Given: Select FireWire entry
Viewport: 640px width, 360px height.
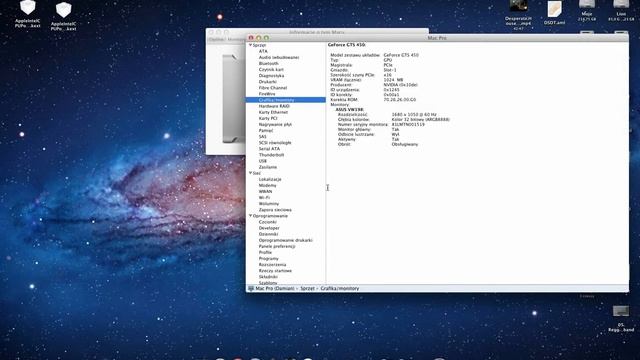Looking at the screenshot, I should [x=267, y=94].
